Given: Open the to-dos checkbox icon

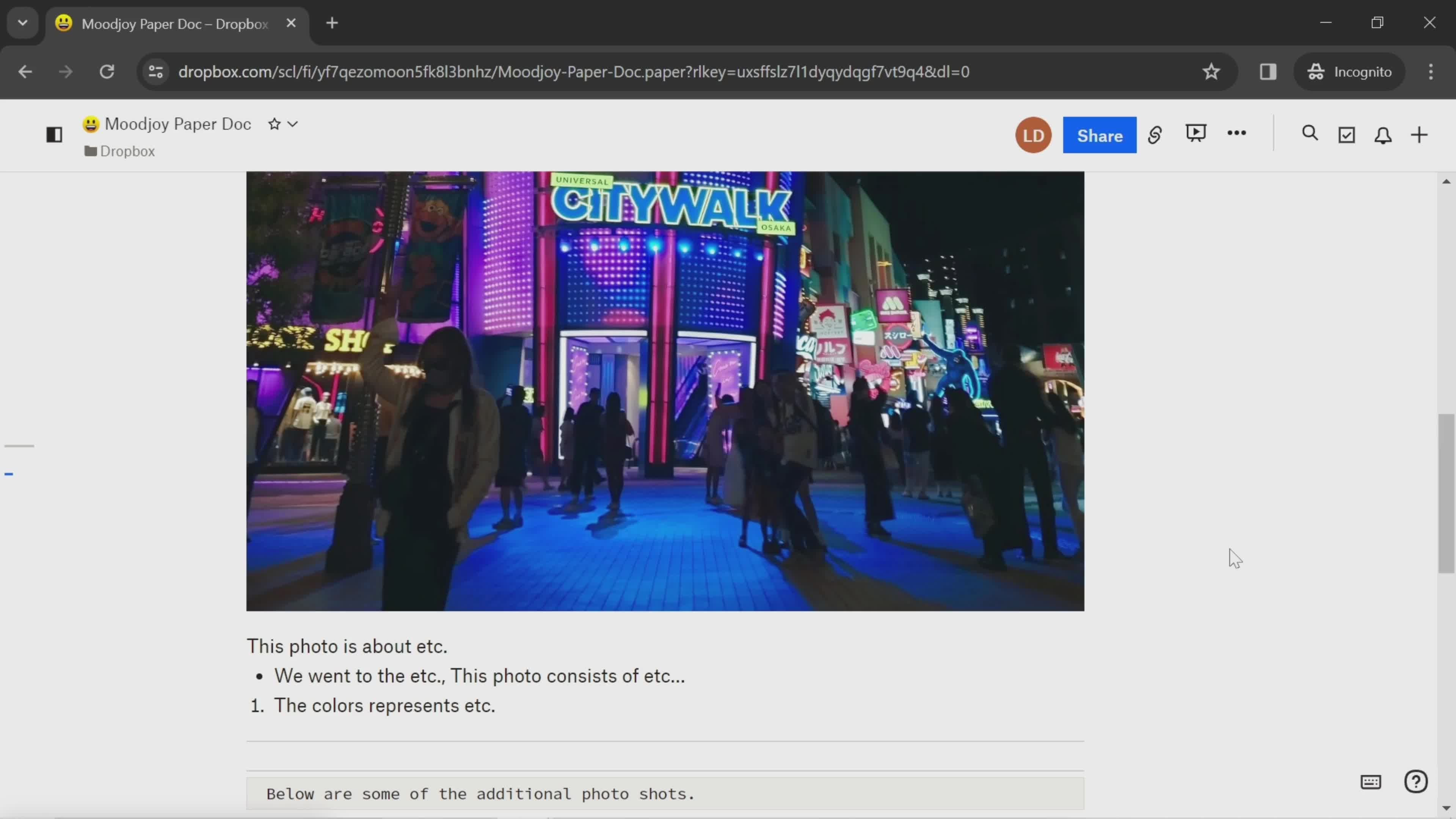Looking at the screenshot, I should pyautogui.click(x=1347, y=135).
